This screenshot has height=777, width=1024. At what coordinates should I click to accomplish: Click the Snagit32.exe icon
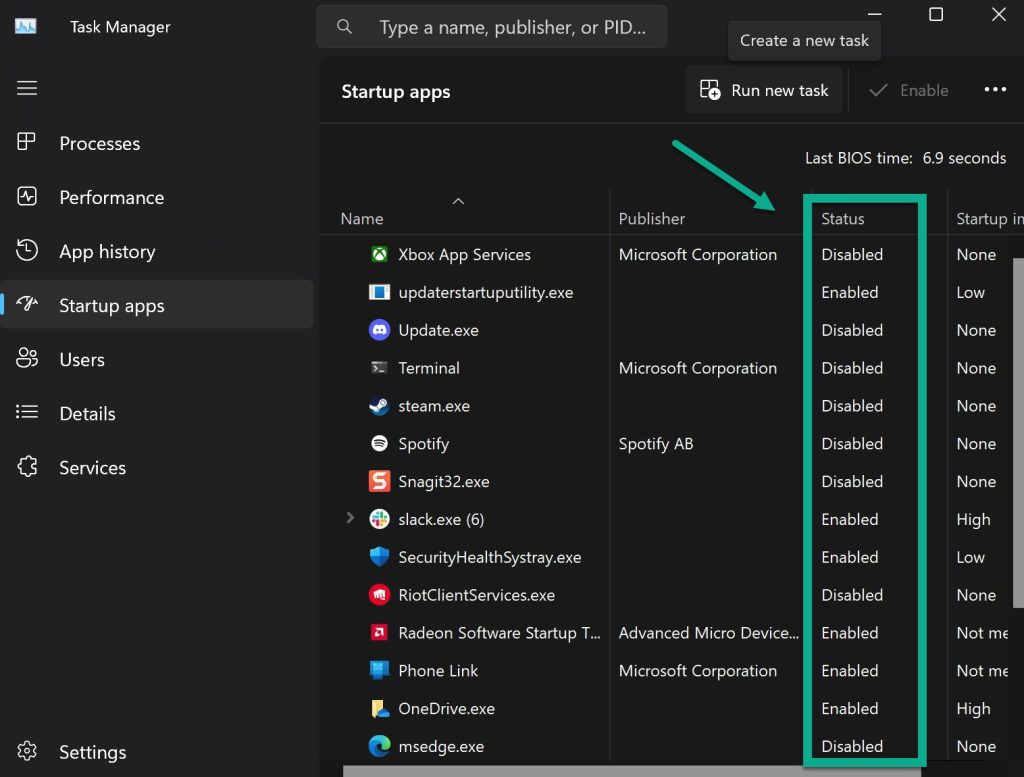coord(379,481)
